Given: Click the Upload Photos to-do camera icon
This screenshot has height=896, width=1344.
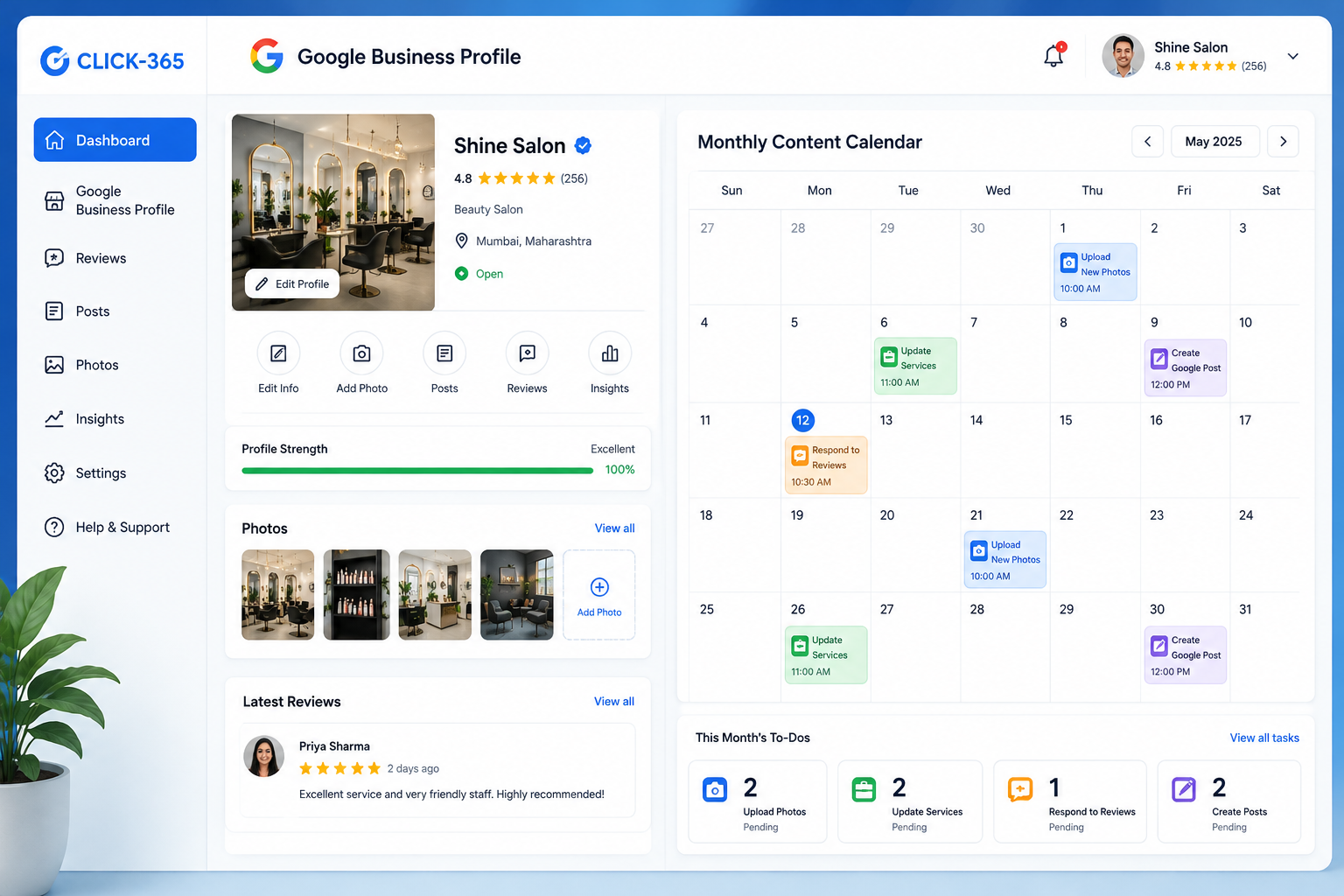Looking at the screenshot, I should (715, 789).
